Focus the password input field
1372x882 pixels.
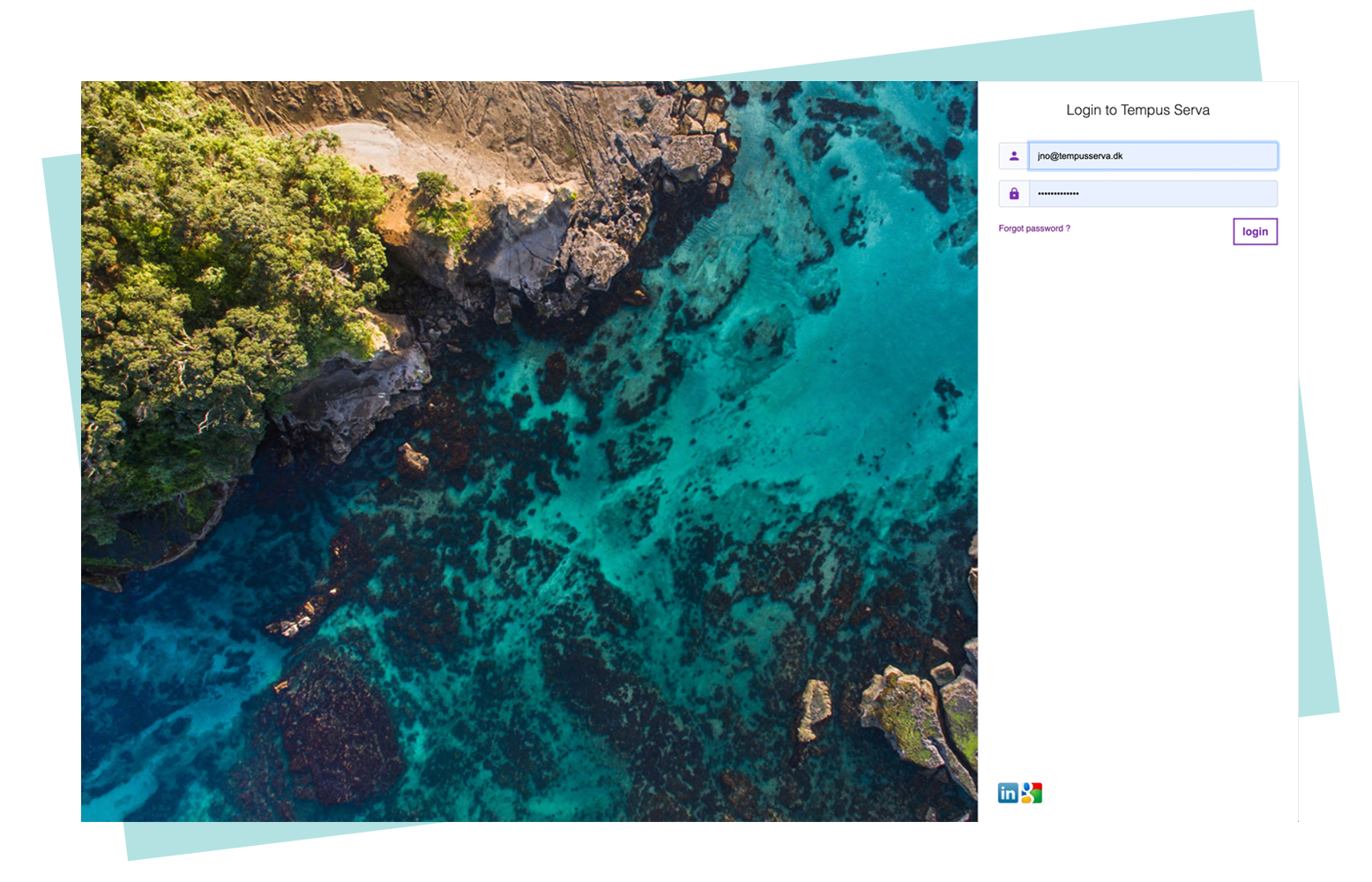(1153, 194)
